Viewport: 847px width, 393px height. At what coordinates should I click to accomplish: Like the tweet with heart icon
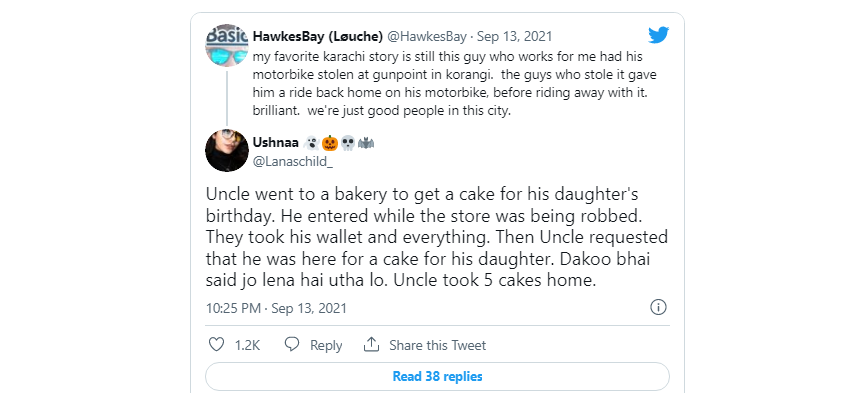216,344
